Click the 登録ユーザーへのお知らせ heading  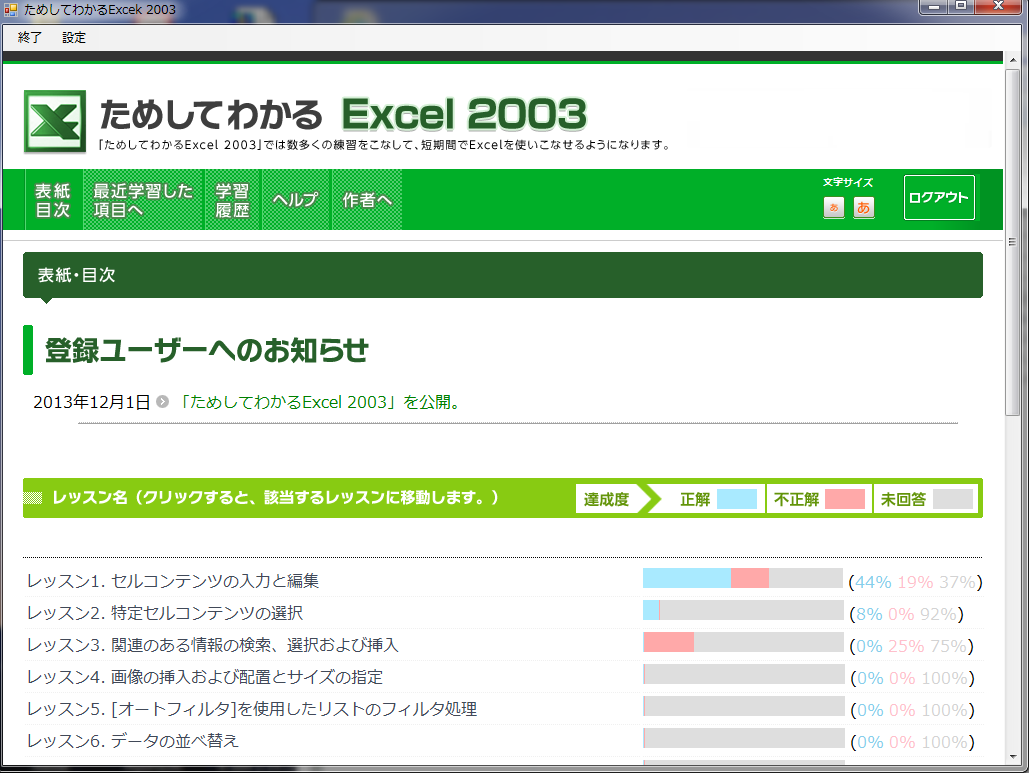coord(207,350)
